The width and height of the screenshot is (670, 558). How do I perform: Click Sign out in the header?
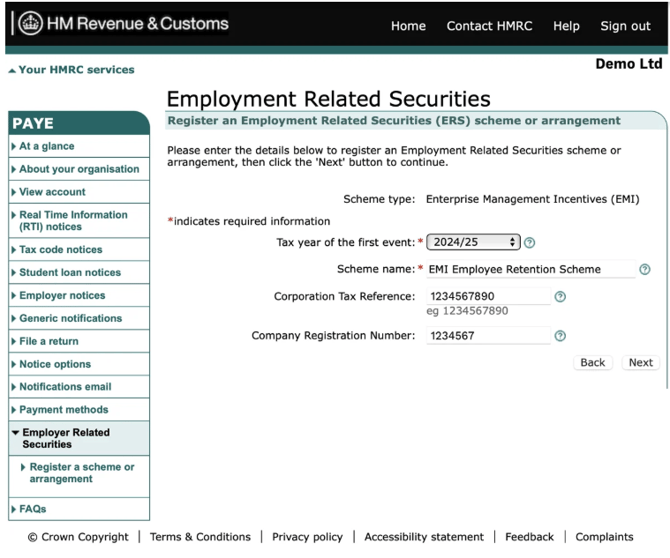(625, 26)
